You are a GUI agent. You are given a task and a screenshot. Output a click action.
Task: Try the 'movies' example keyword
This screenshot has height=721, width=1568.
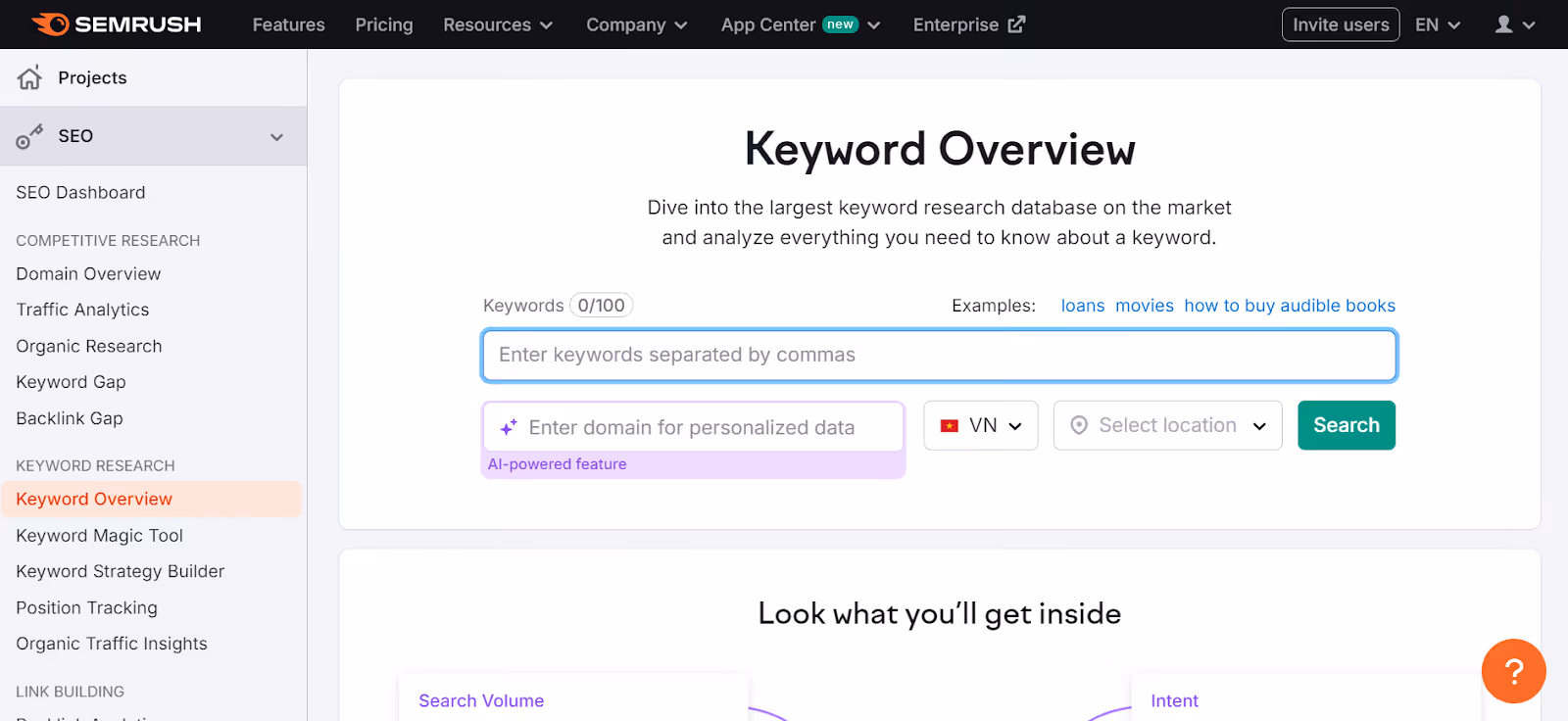pos(1145,306)
